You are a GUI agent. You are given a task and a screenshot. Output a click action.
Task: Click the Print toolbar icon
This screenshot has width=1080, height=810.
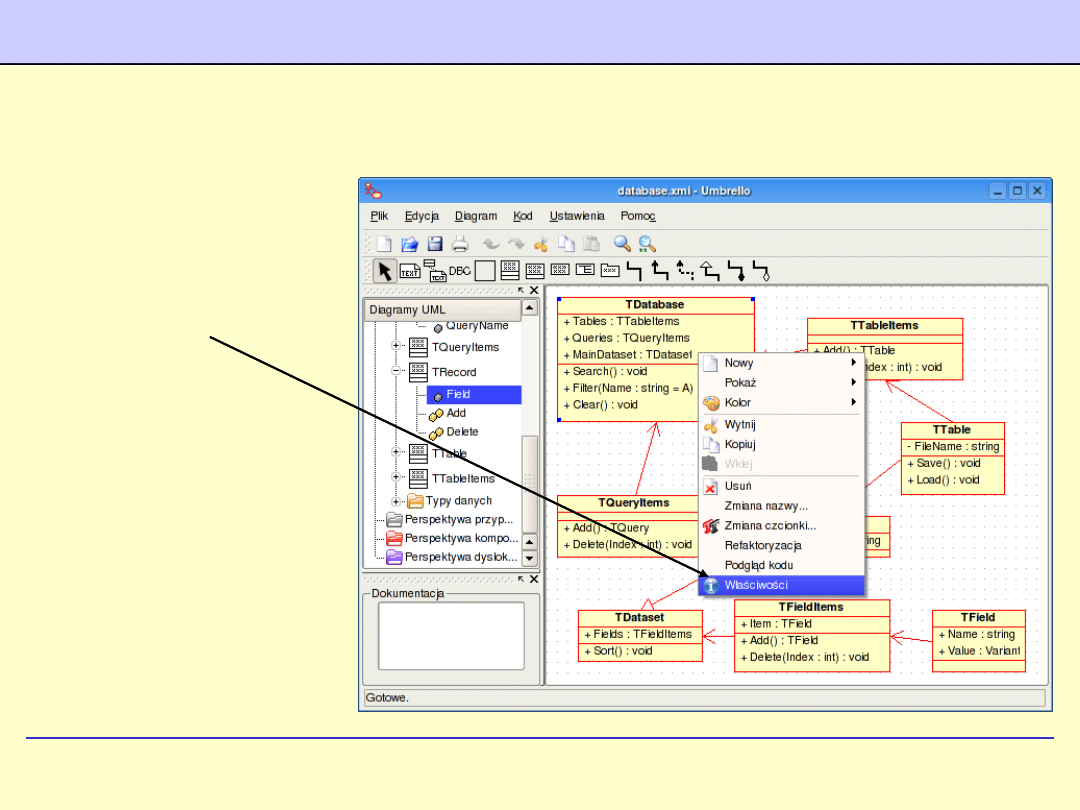[460, 243]
